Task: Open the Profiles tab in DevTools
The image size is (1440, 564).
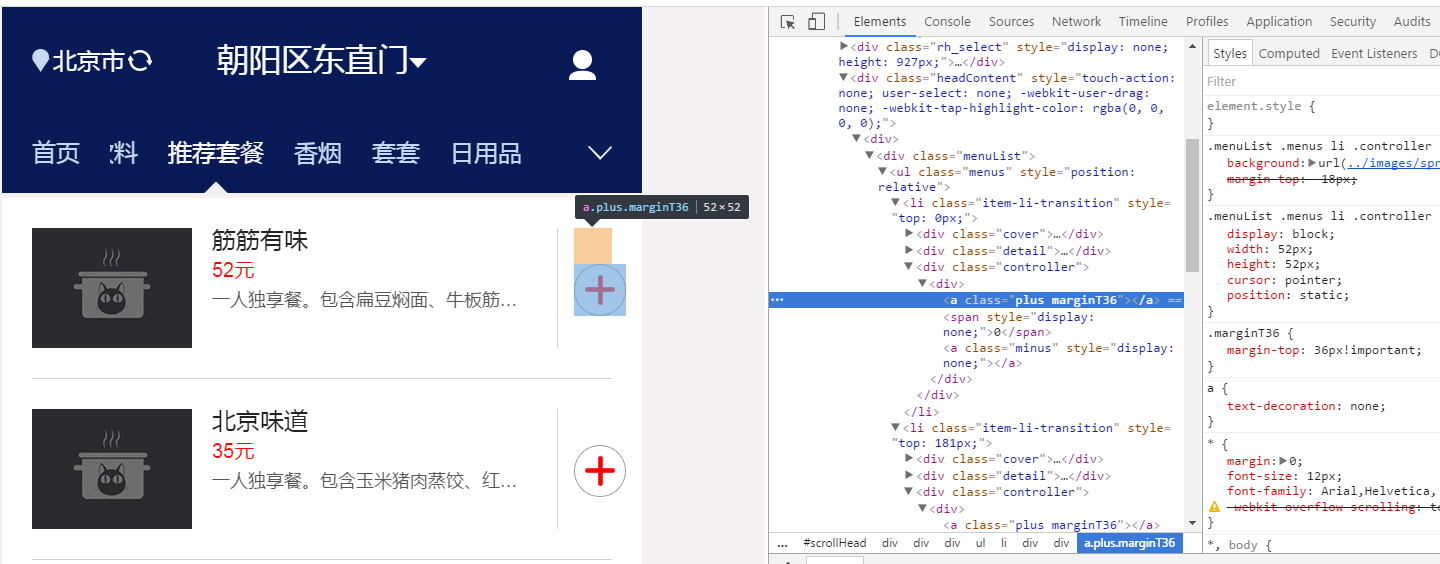Action: tap(1207, 21)
